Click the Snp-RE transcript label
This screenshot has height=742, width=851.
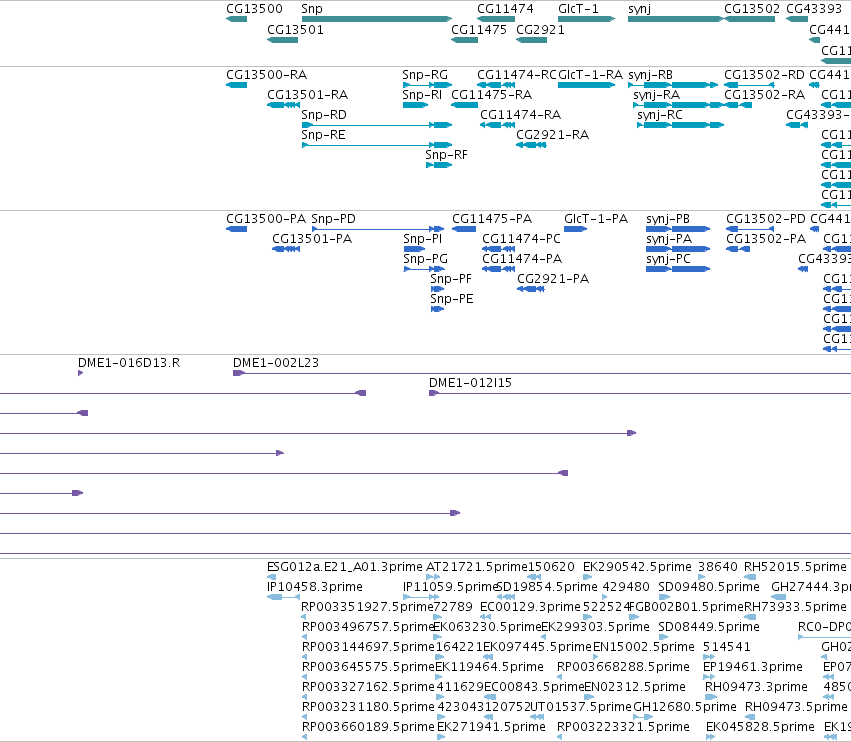pyautogui.click(x=323, y=135)
